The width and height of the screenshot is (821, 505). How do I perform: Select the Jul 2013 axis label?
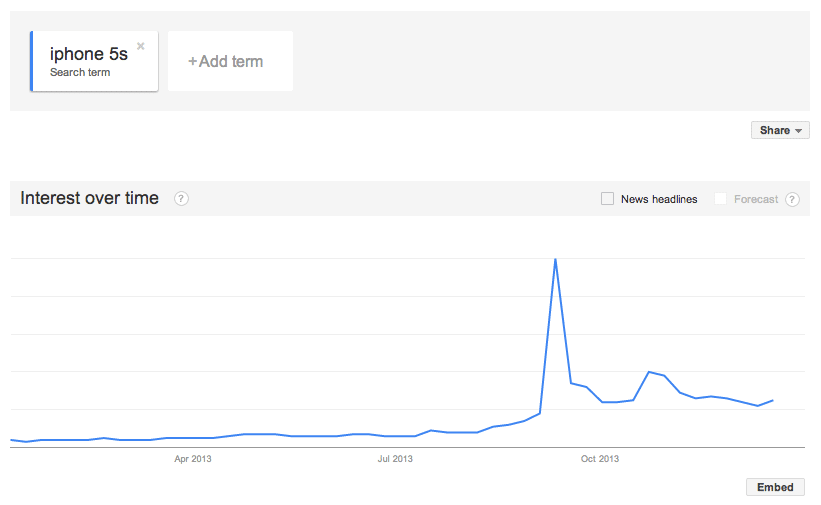[395, 459]
